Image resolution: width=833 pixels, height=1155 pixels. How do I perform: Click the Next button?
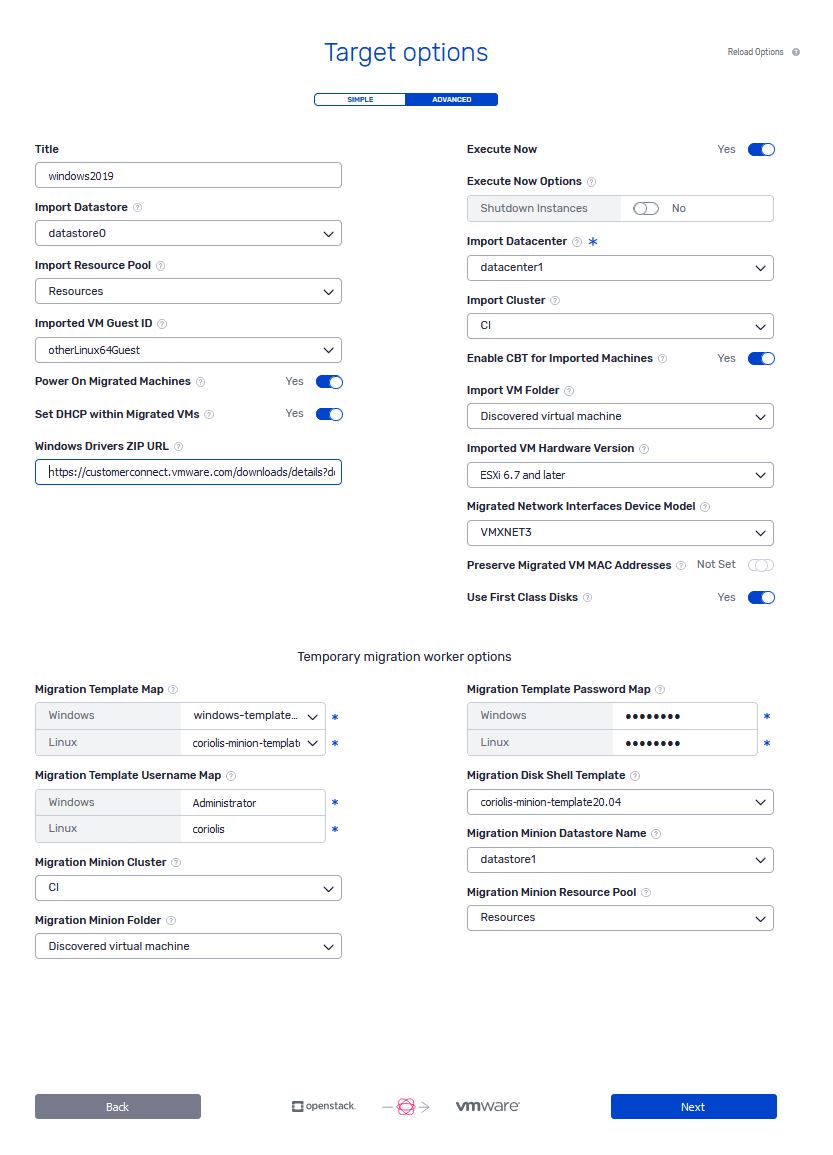coord(694,1106)
